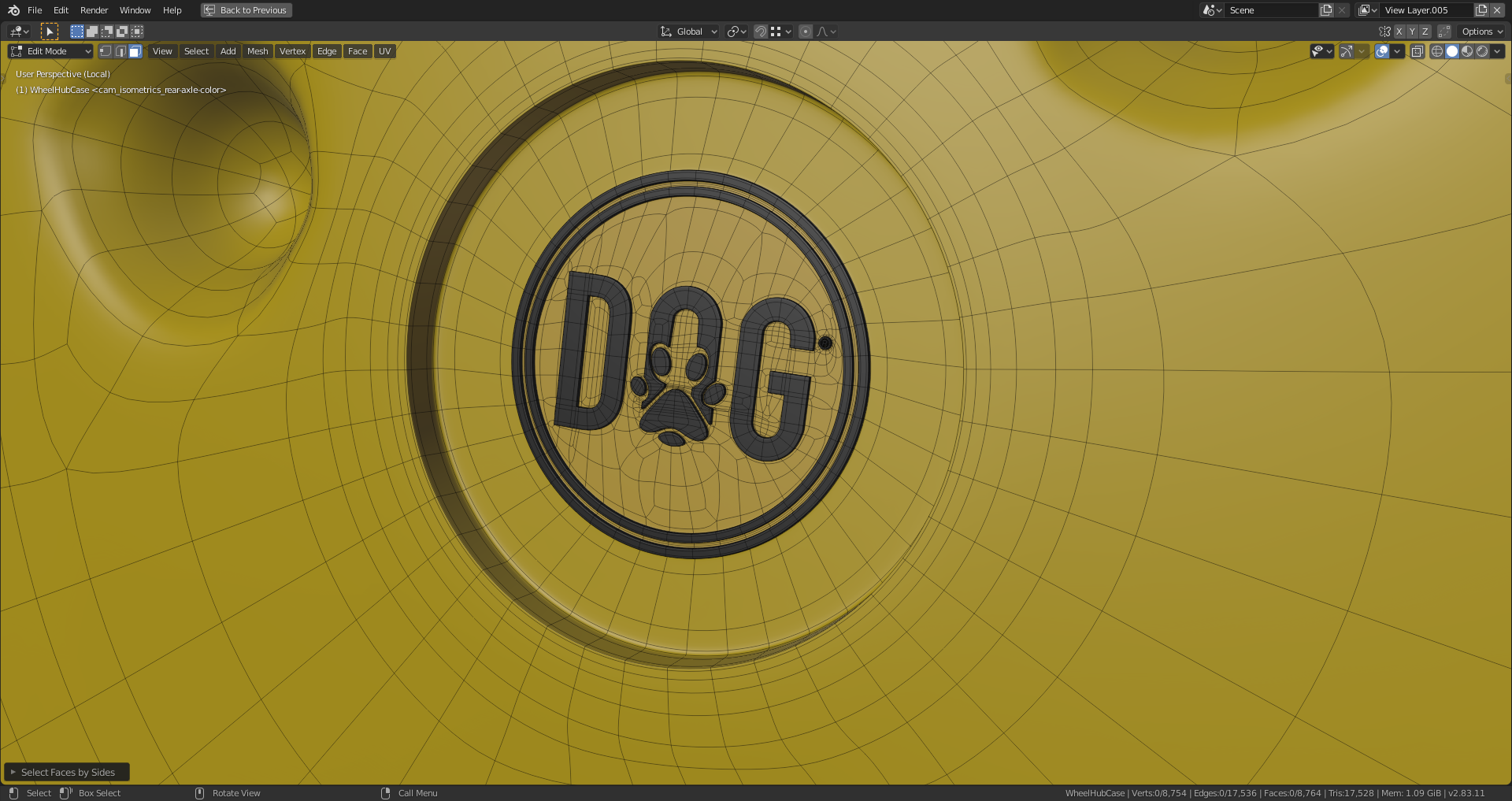The image size is (1512, 801).
Task: Switch to solid shading
Action: [1452, 51]
